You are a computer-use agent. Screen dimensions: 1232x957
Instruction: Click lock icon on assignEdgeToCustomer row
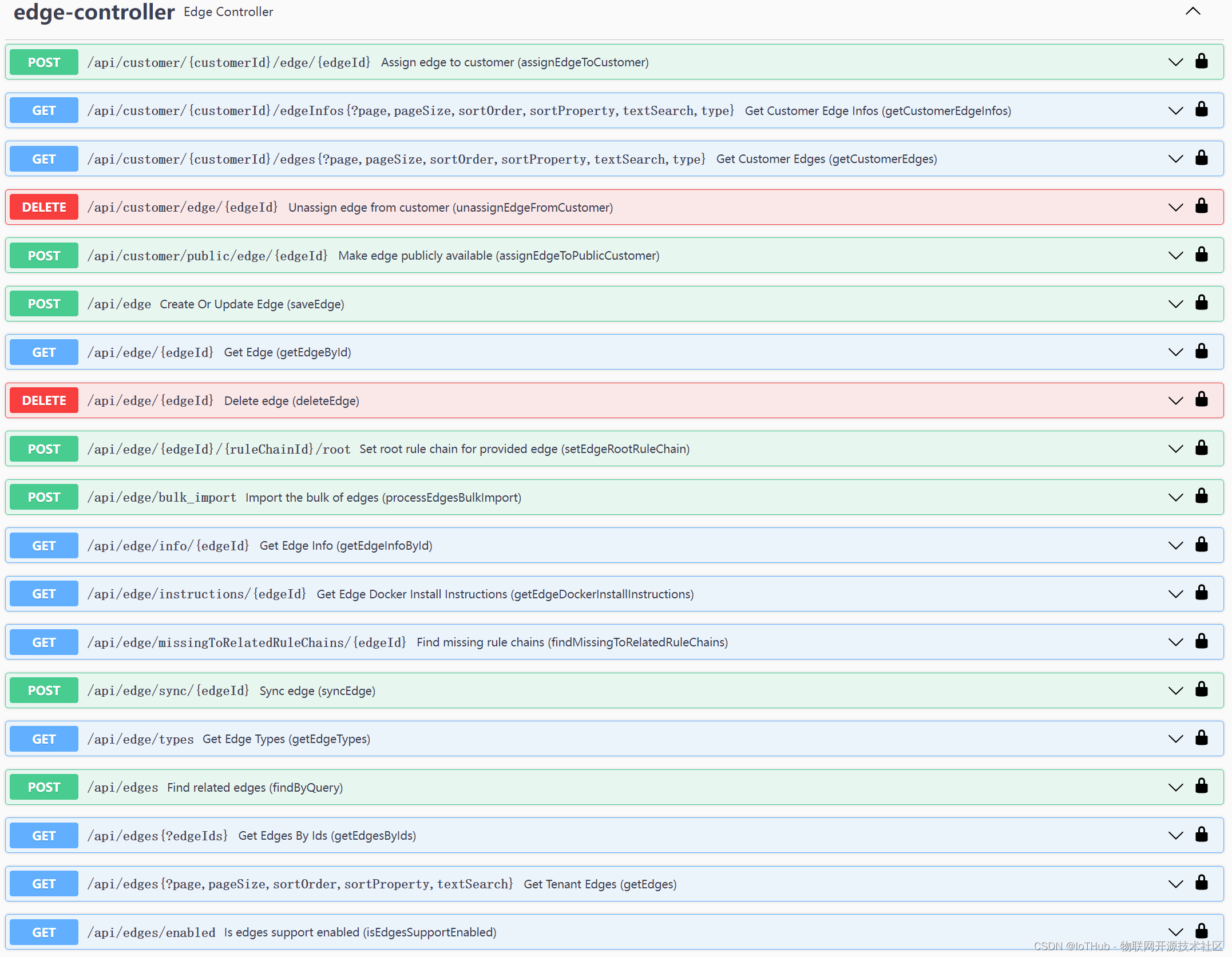click(x=1201, y=61)
